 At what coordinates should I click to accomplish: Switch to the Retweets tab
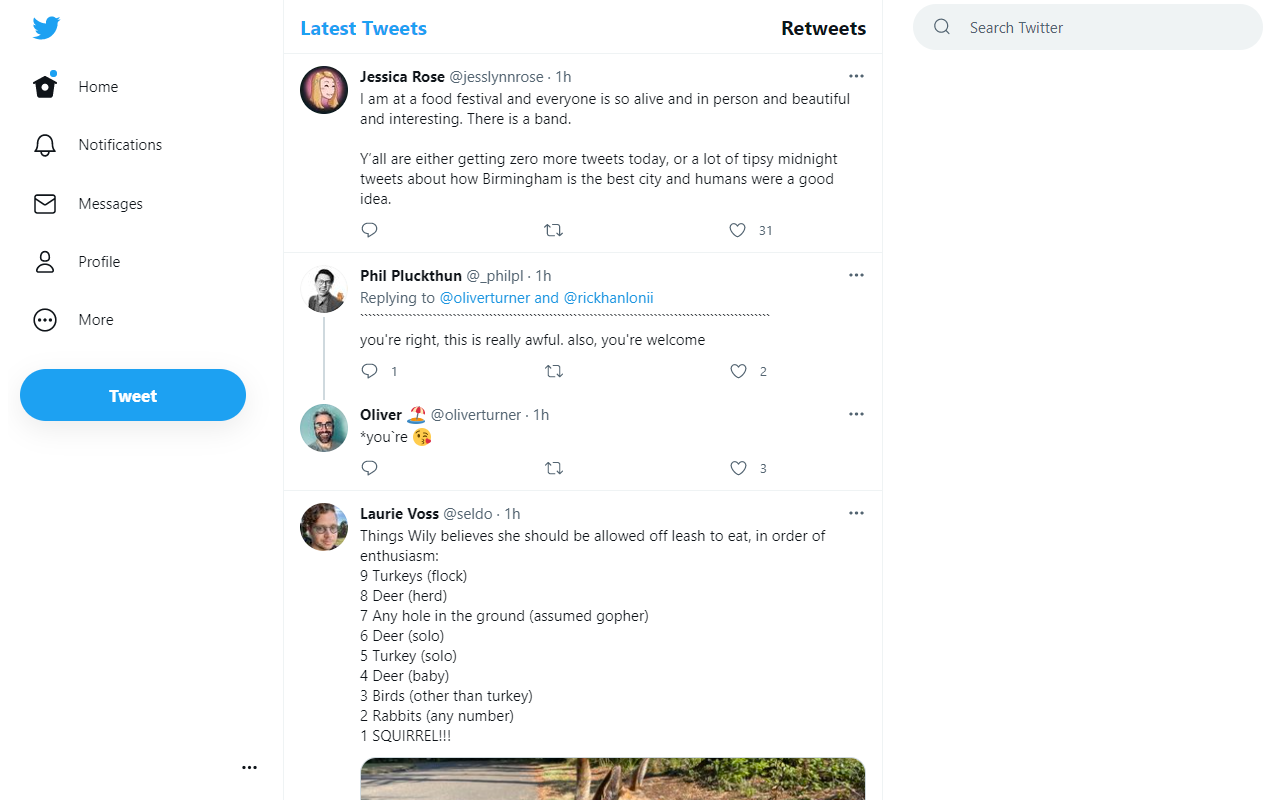tap(823, 28)
